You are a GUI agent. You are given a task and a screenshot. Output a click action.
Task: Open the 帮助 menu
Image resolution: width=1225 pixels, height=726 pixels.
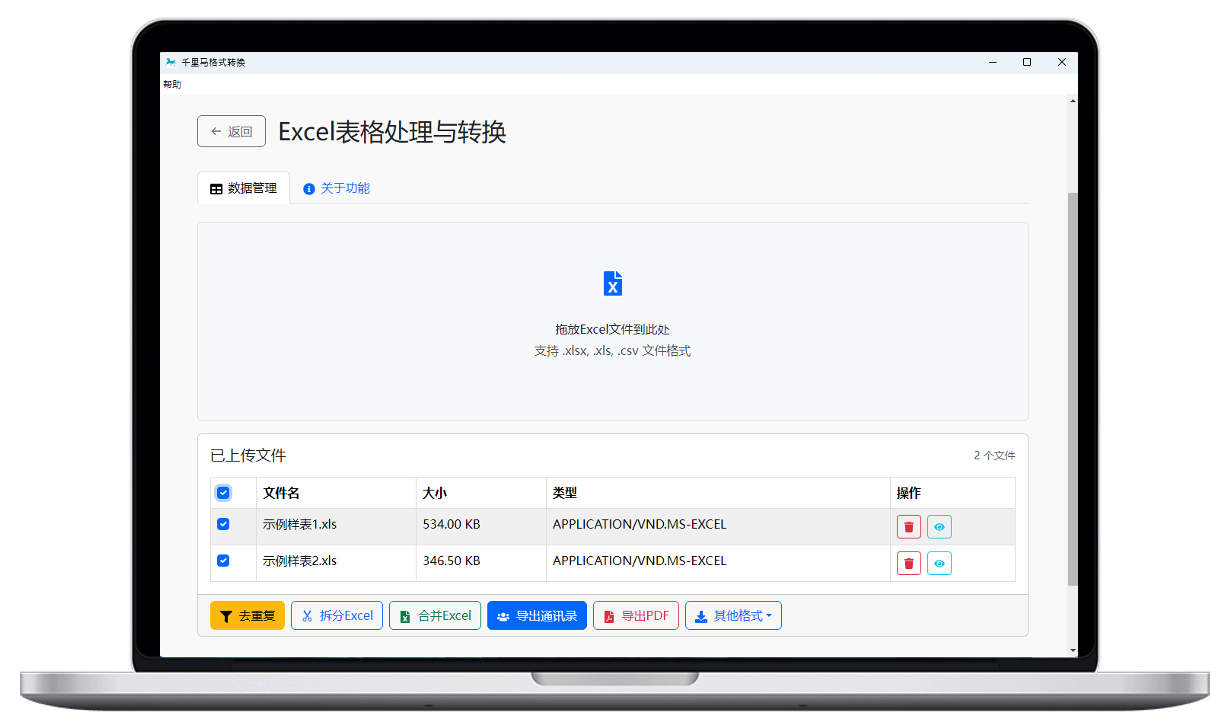click(x=172, y=85)
